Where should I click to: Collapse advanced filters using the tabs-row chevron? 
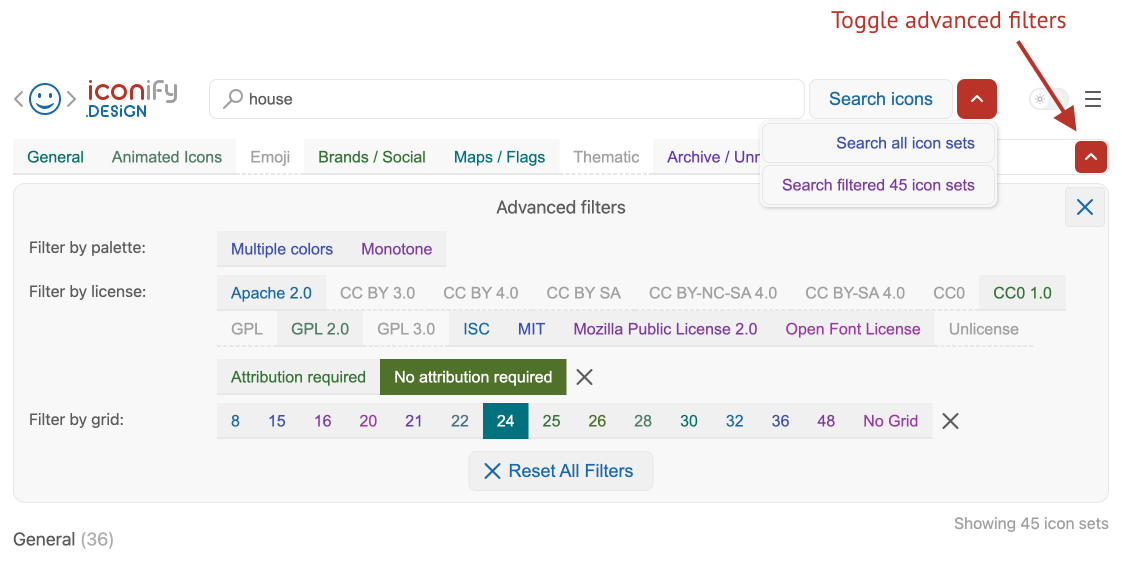1091,157
